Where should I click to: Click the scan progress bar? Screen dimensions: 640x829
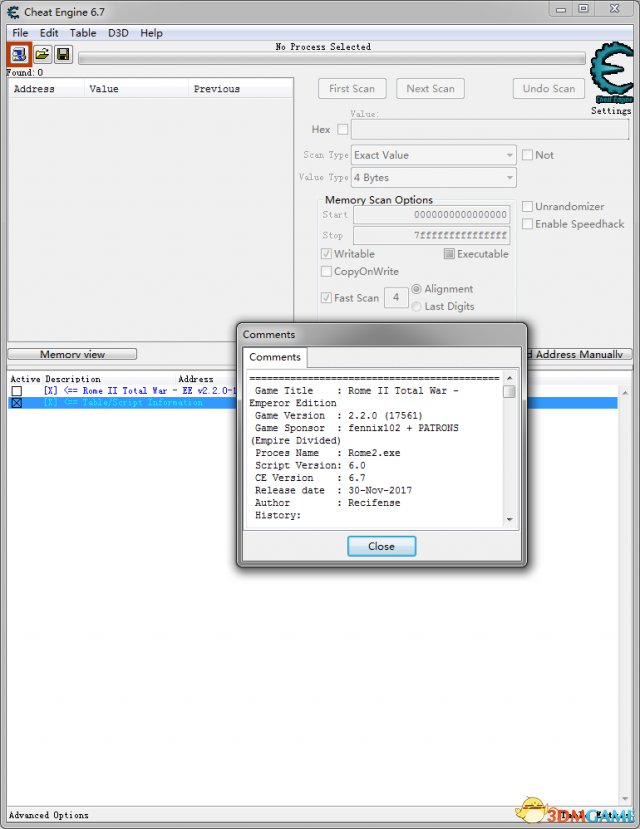pyautogui.click(x=332, y=58)
